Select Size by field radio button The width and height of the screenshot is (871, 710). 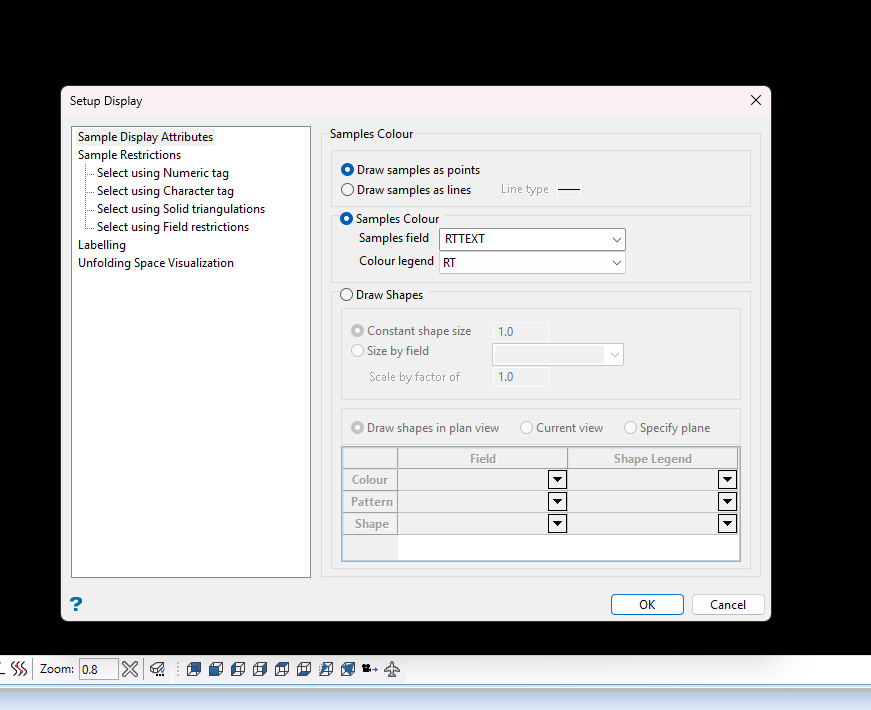point(357,351)
